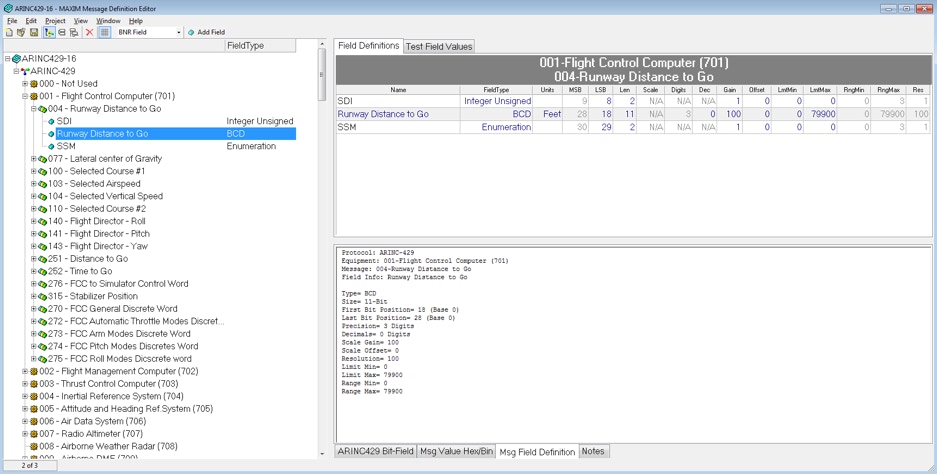Click the equipment icon beside 008 - Airborne Weather Radar
937x474 pixels.
tap(34, 447)
